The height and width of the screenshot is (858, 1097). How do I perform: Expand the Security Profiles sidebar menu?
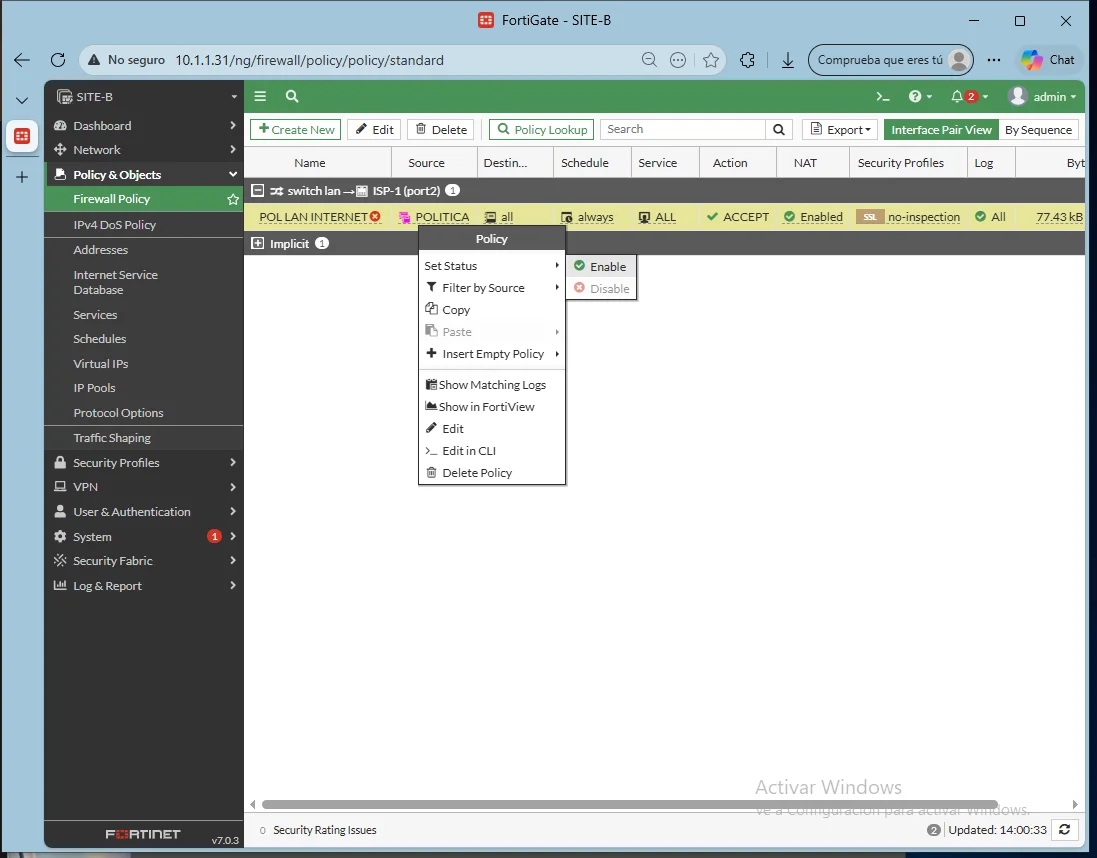coord(144,463)
